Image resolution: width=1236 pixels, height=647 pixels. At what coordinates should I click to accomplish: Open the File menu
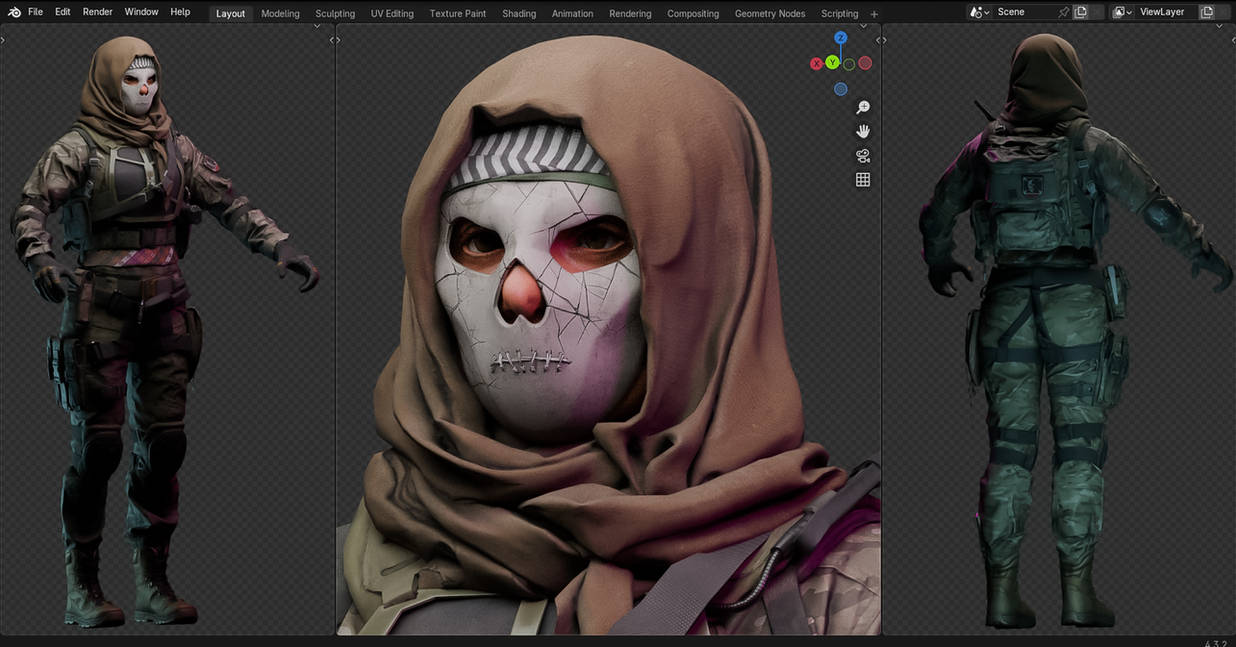pos(36,12)
